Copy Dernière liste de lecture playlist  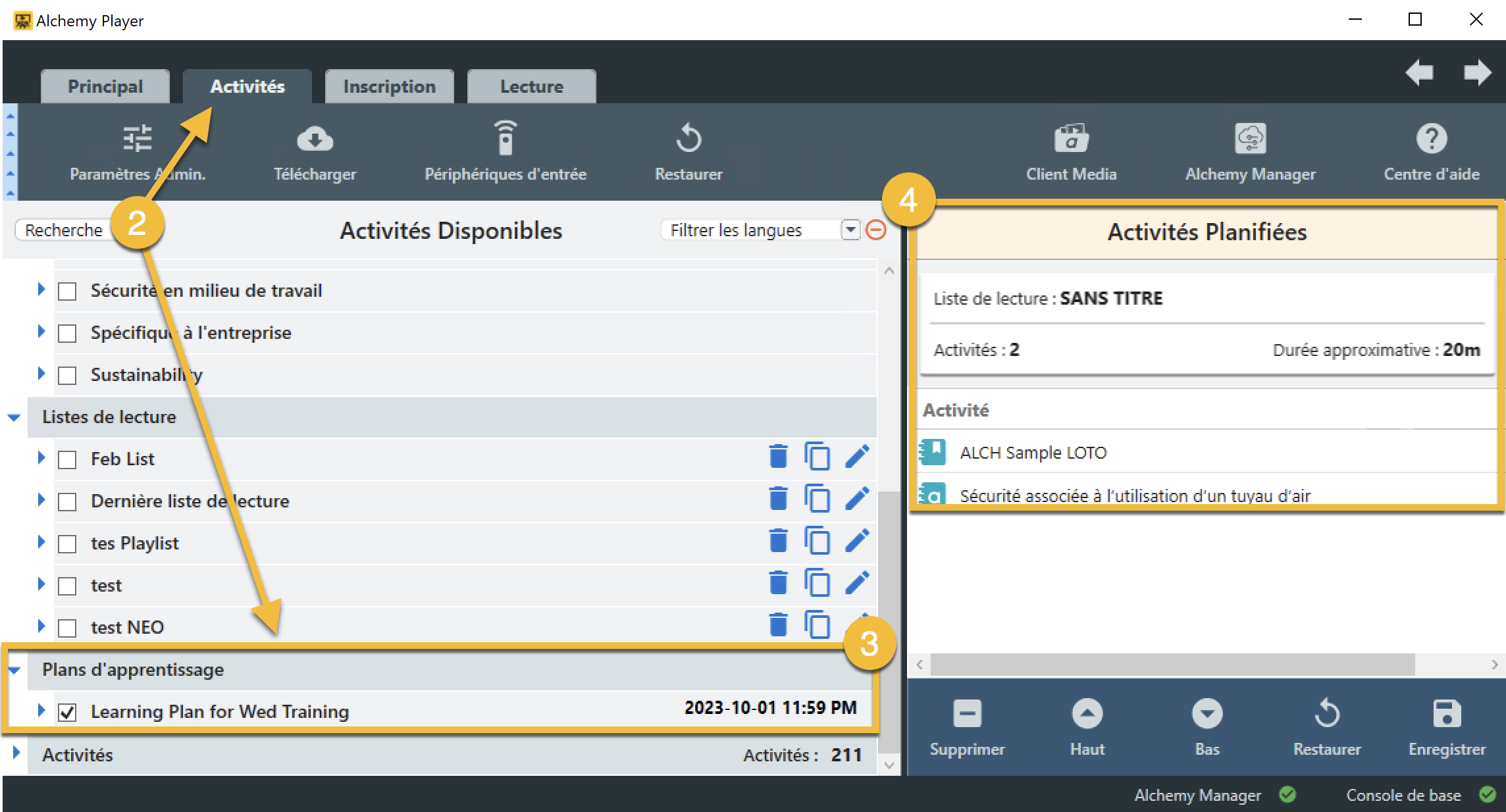(x=817, y=498)
